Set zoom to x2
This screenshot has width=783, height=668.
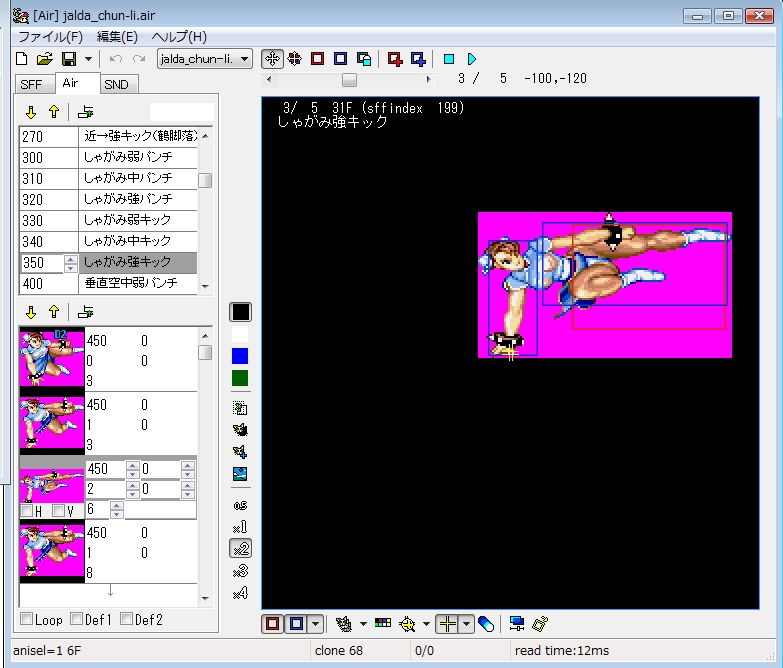[240, 549]
